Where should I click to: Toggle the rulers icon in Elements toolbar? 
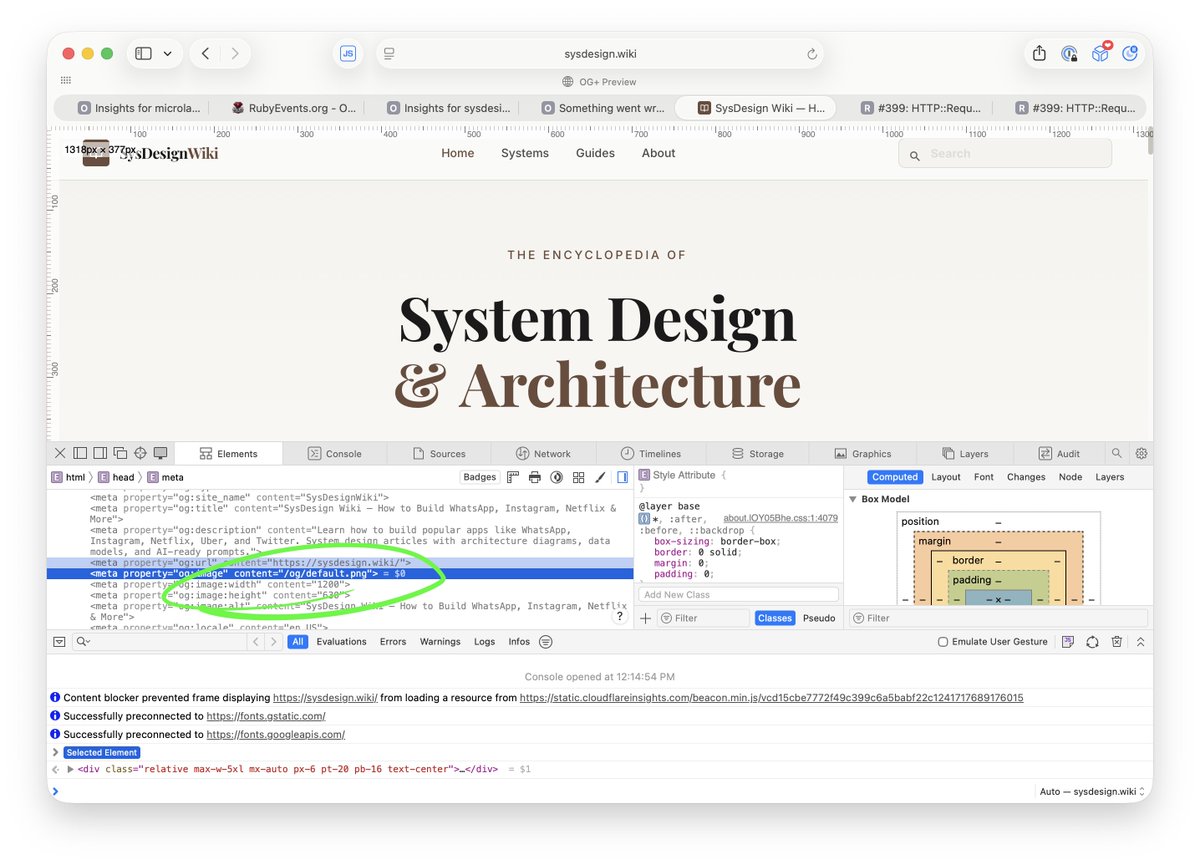(513, 477)
